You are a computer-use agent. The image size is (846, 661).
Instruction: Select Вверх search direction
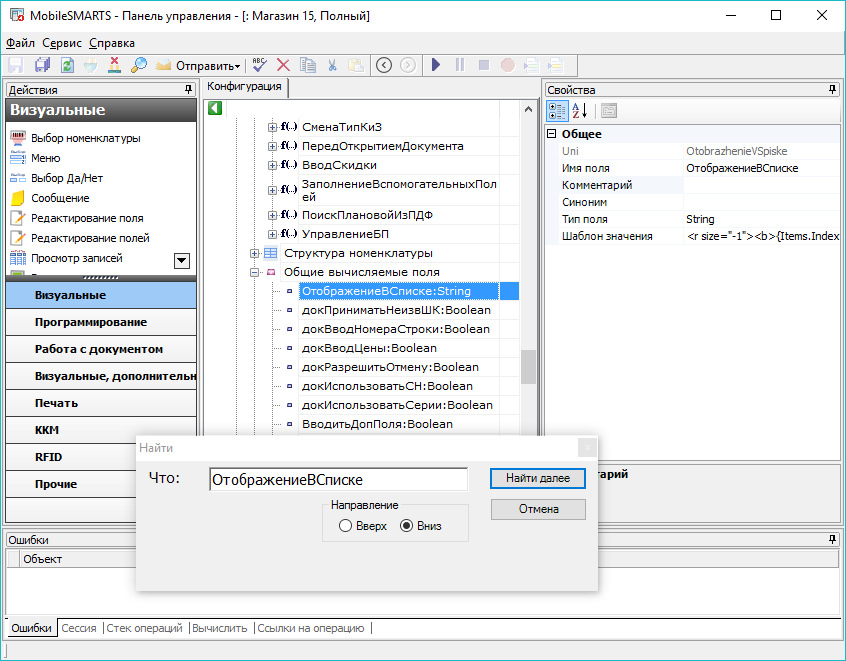coord(345,526)
